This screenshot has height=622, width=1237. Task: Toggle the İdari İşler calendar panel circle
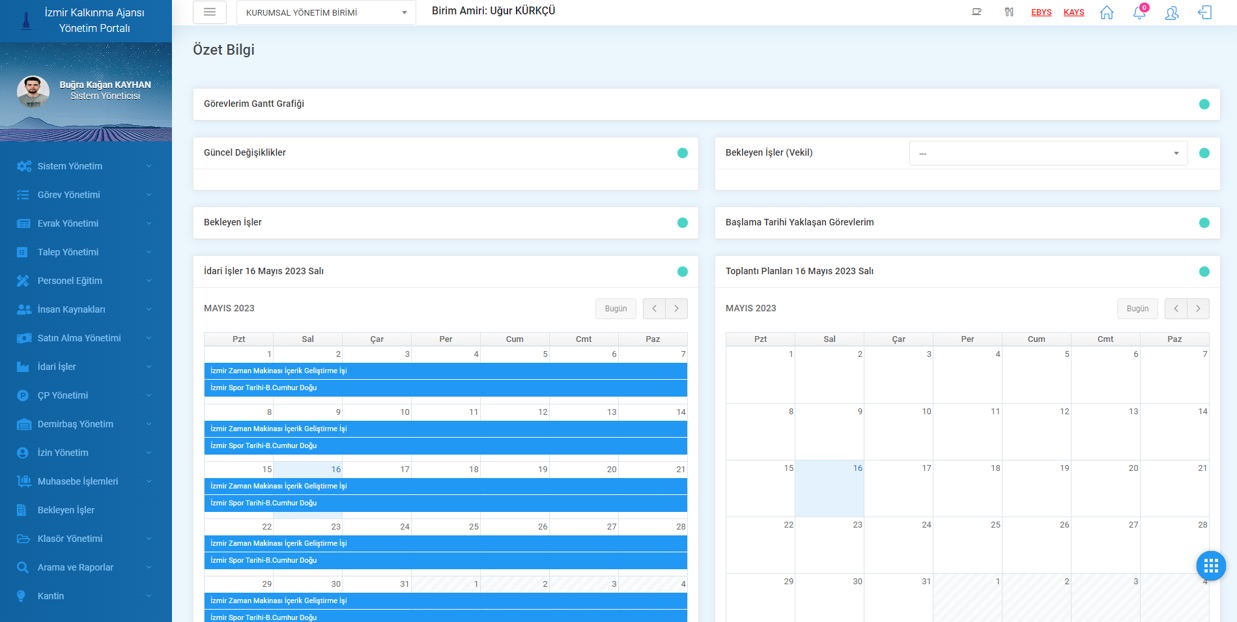point(682,271)
